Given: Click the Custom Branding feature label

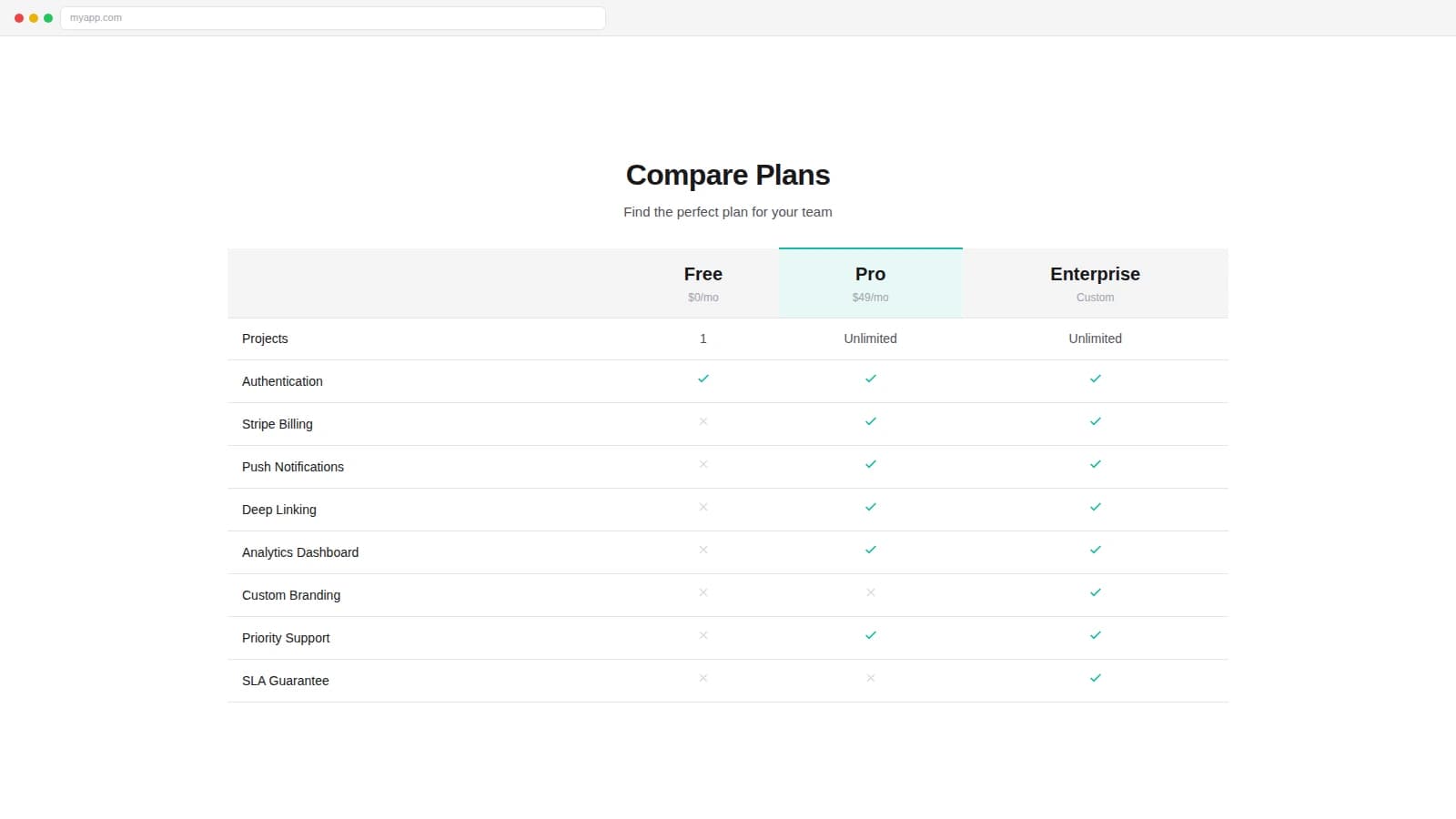Looking at the screenshot, I should coord(291,595).
